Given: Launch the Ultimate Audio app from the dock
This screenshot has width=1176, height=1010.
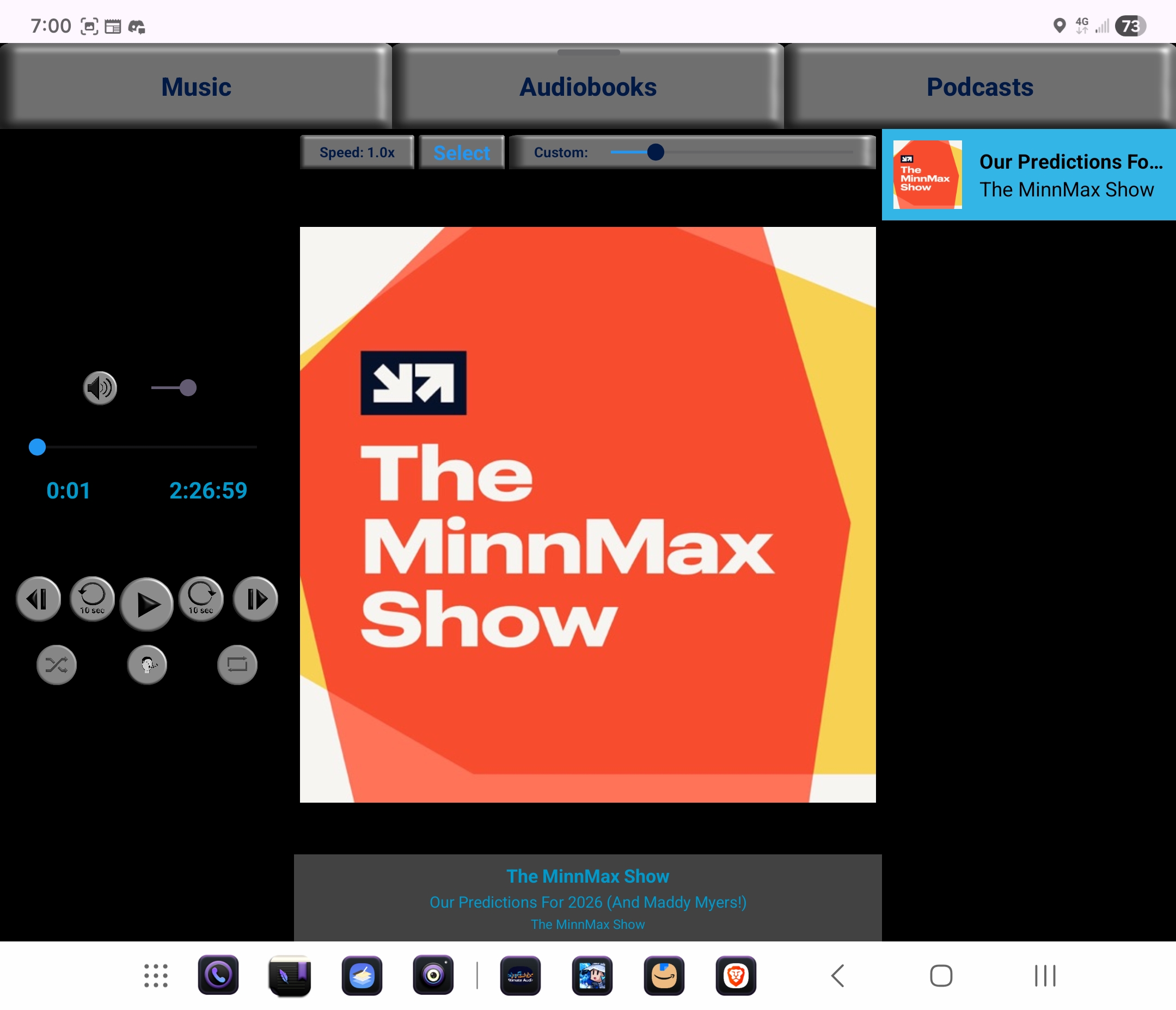Looking at the screenshot, I should [520, 976].
